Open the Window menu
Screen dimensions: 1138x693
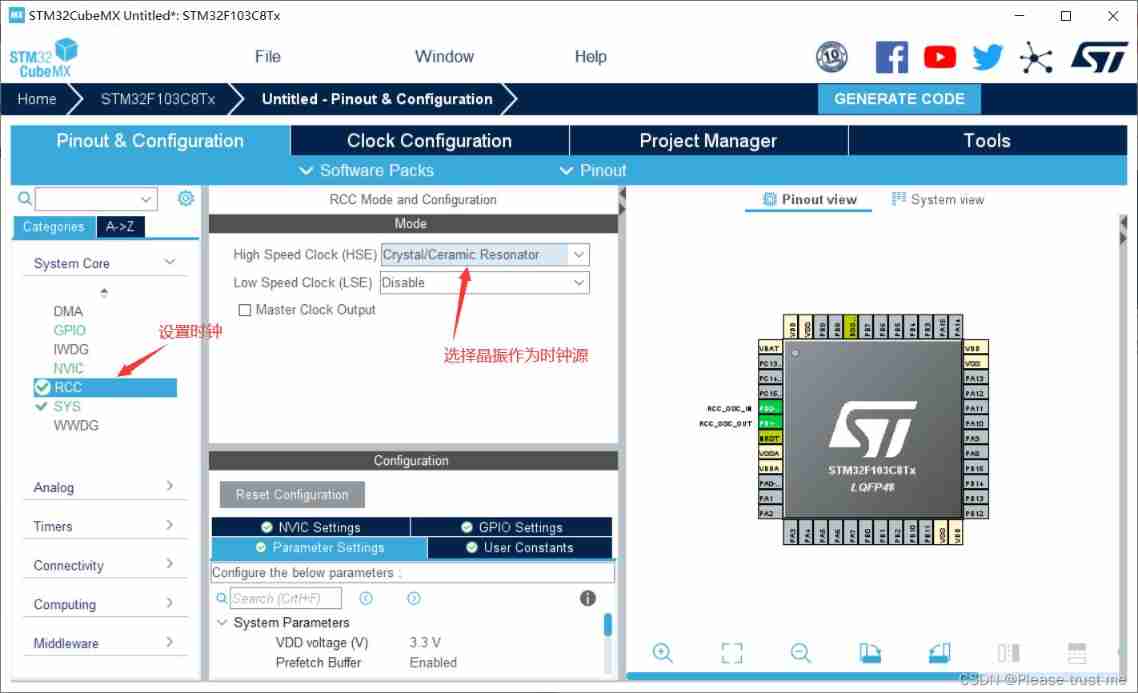click(x=444, y=57)
